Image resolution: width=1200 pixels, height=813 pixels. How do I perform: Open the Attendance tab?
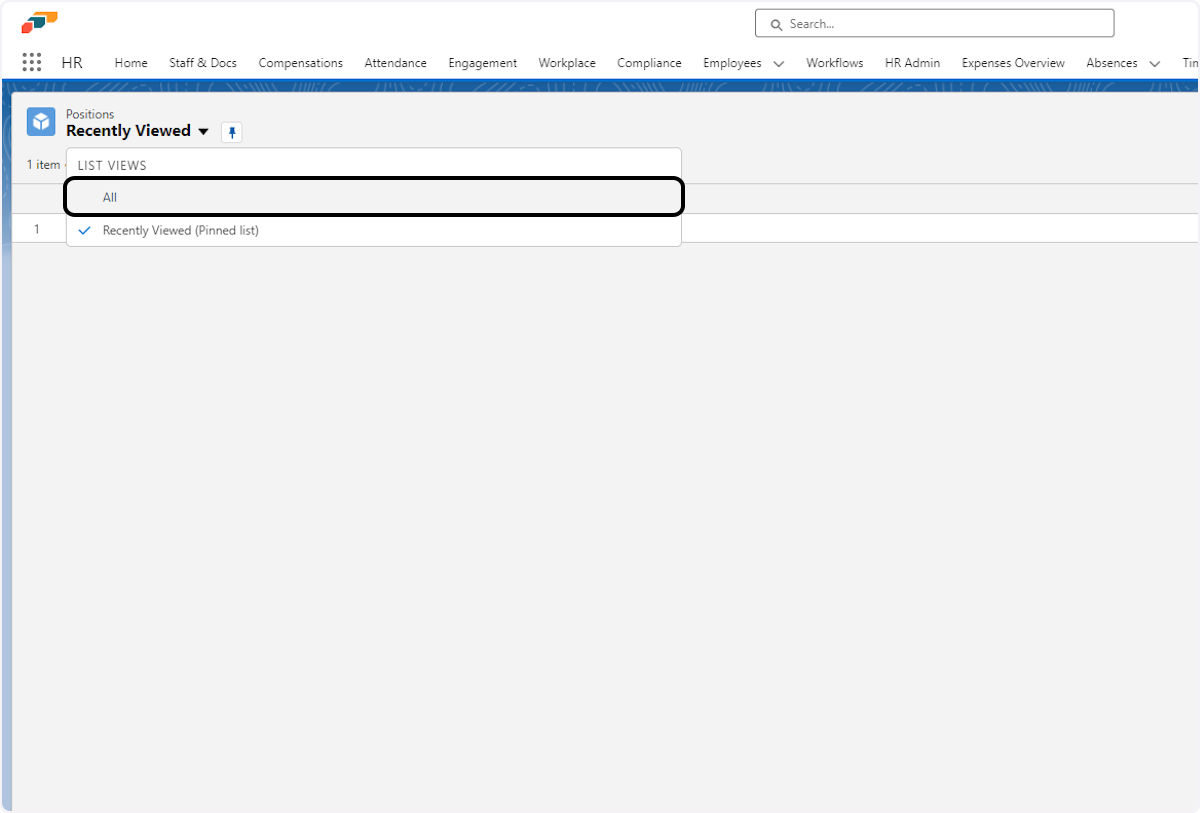(395, 63)
